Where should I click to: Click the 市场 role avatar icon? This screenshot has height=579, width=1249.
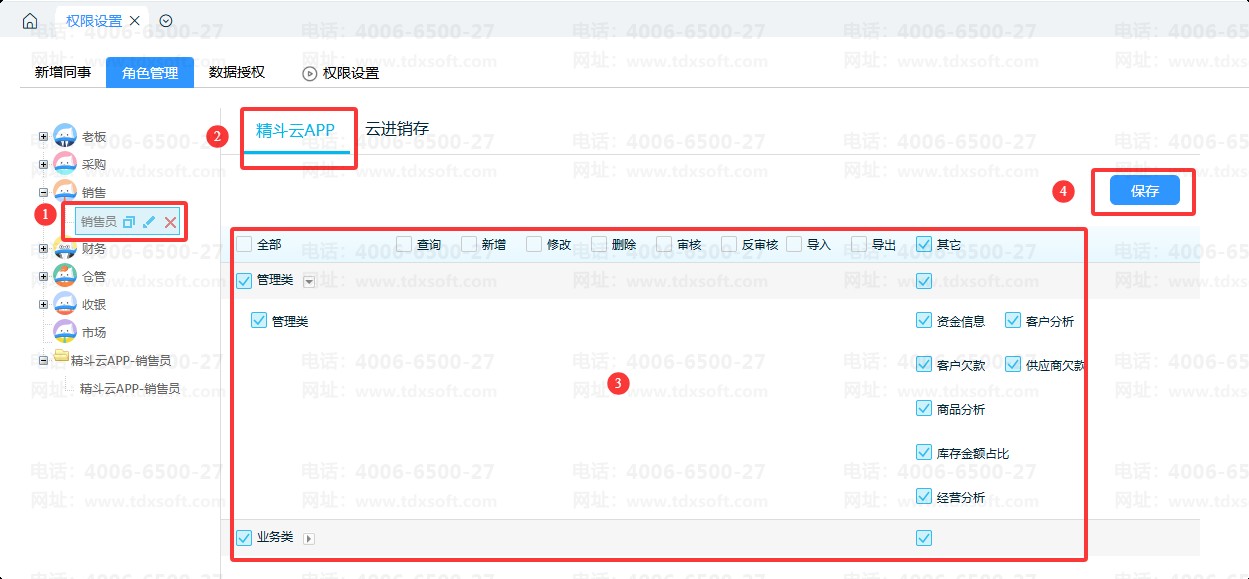click(x=65, y=332)
